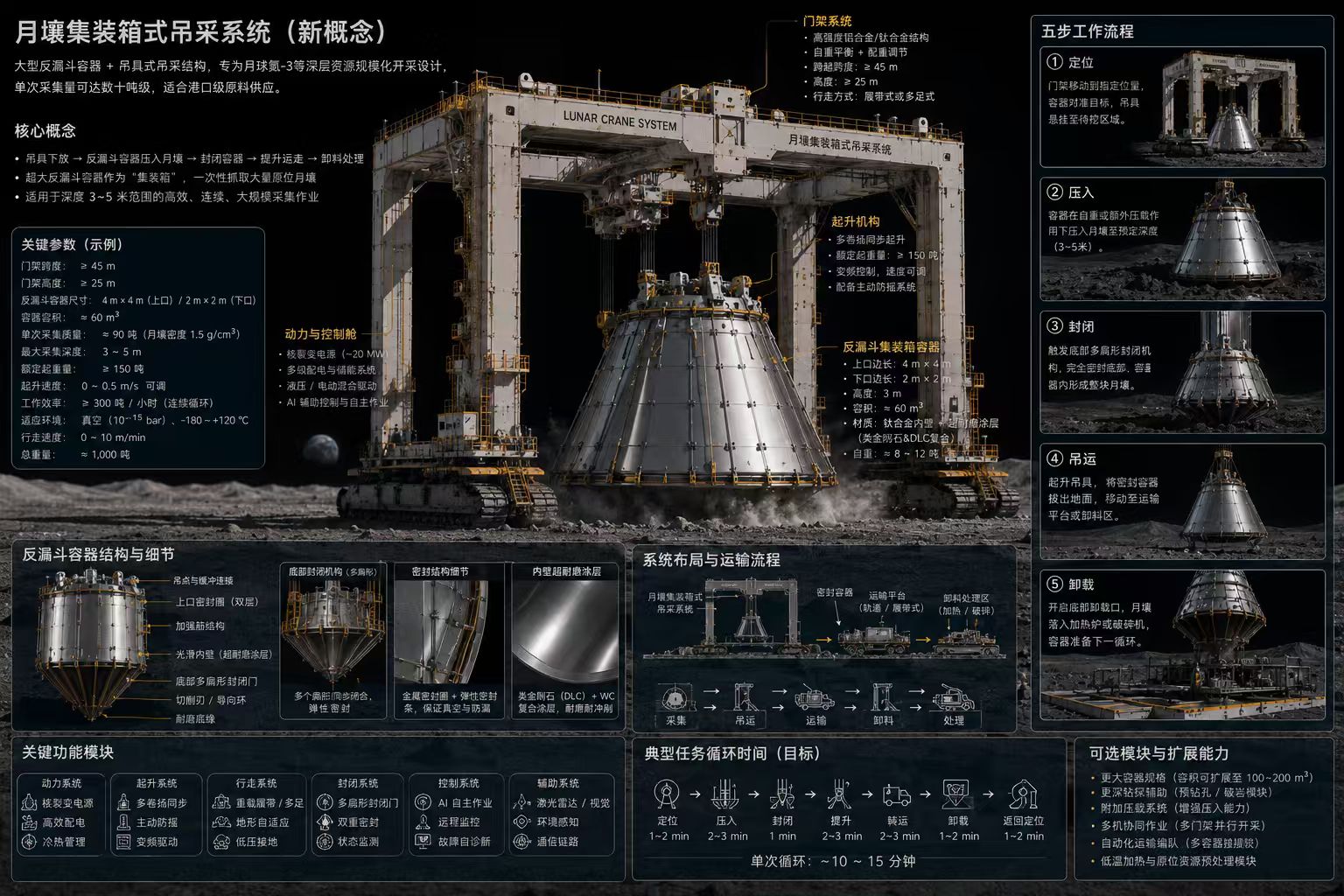This screenshot has width=1344, height=896.
Task: Click the 五步工作流程 heading
Action: coord(1088,31)
